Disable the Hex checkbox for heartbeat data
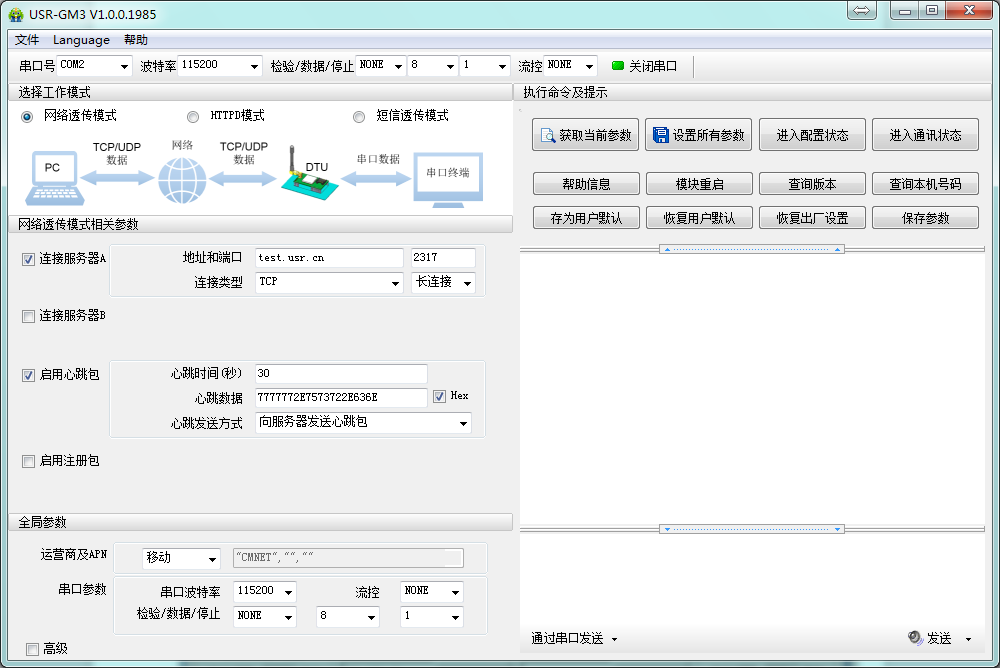 coord(437,396)
